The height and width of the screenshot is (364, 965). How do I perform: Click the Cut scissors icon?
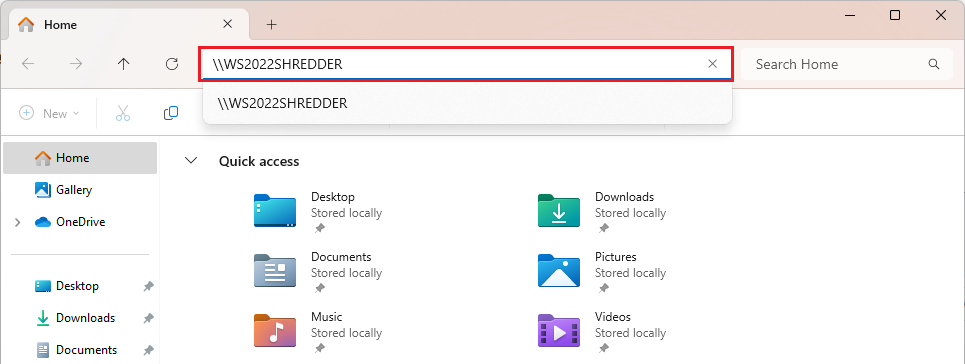click(123, 113)
